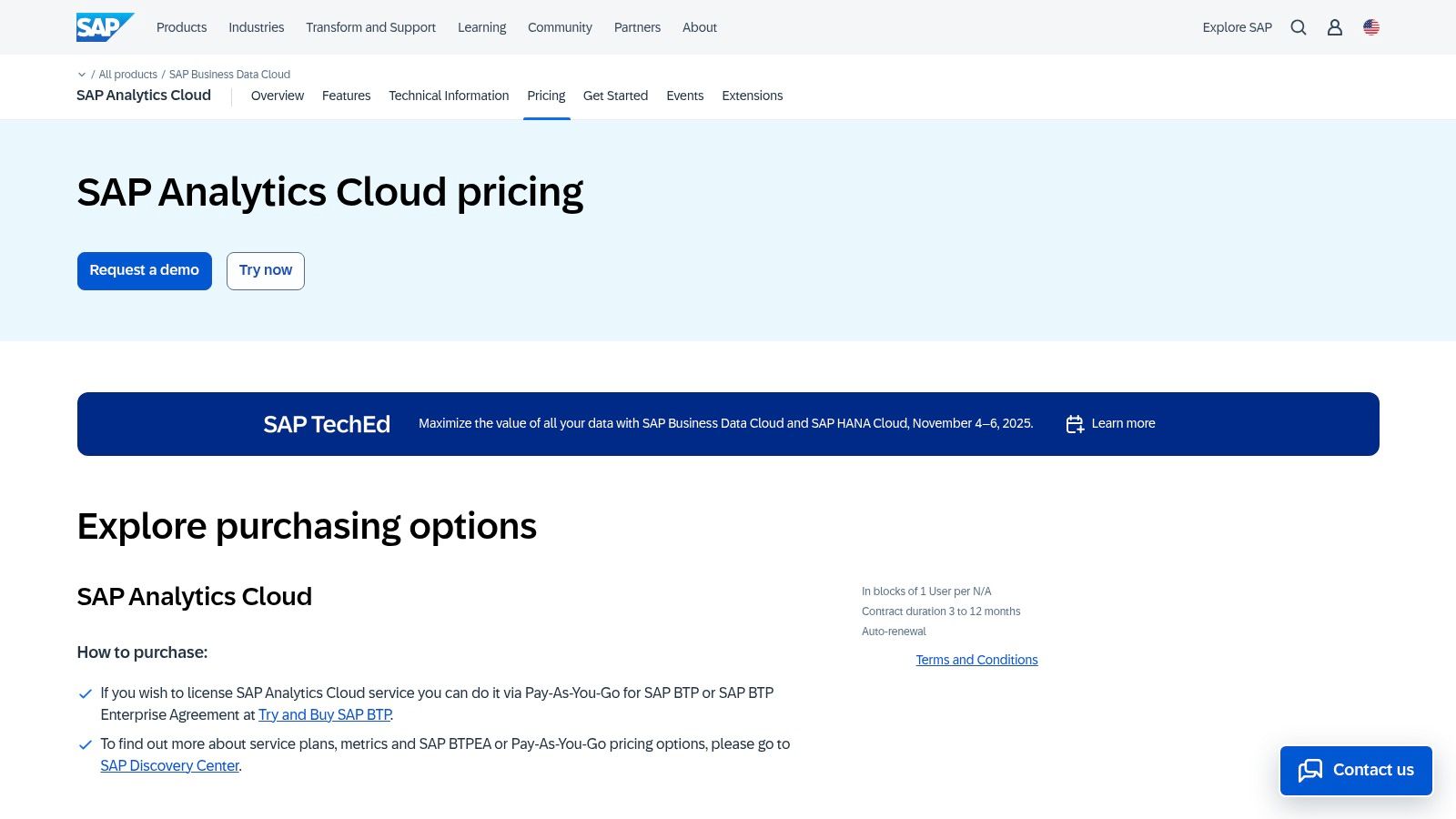Change country via US flag icon
Image resolution: width=1456 pixels, height=819 pixels.
(1371, 27)
